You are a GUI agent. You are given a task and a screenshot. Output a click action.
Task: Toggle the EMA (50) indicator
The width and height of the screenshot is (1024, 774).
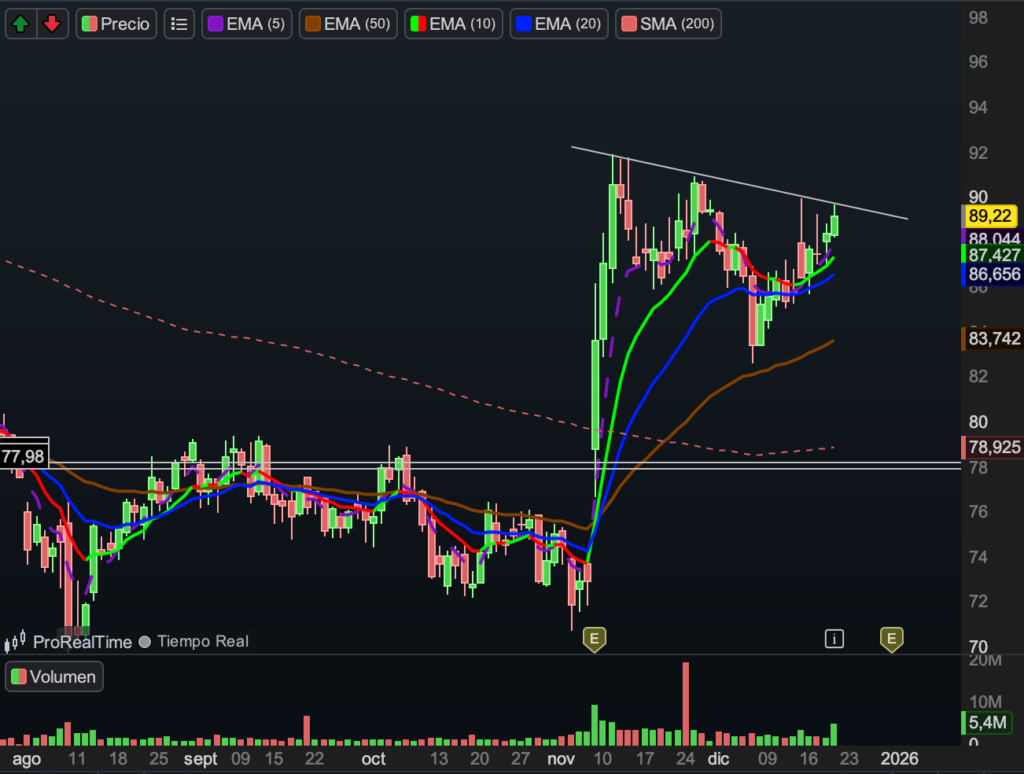[349, 24]
